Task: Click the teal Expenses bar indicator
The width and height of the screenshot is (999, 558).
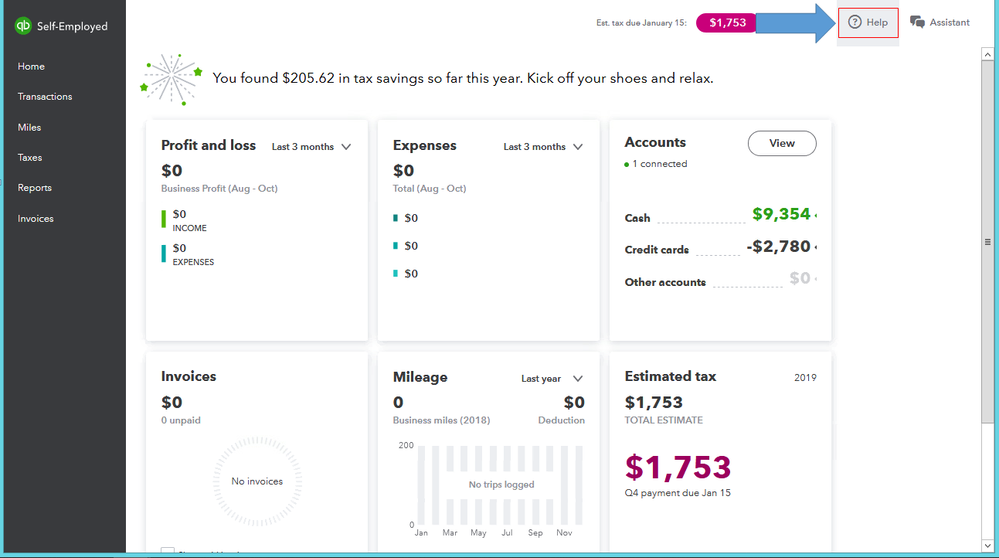Action: point(164,254)
